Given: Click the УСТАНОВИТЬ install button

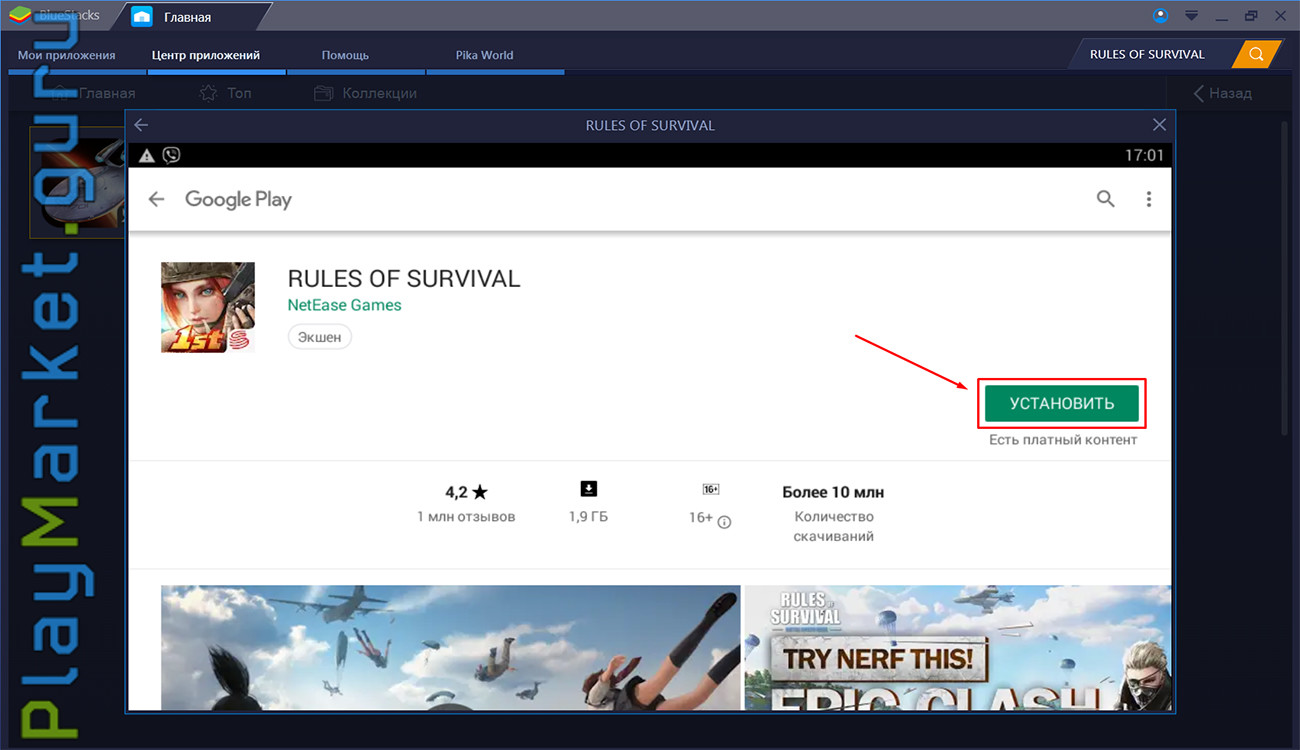Looking at the screenshot, I should tap(1062, 403).
